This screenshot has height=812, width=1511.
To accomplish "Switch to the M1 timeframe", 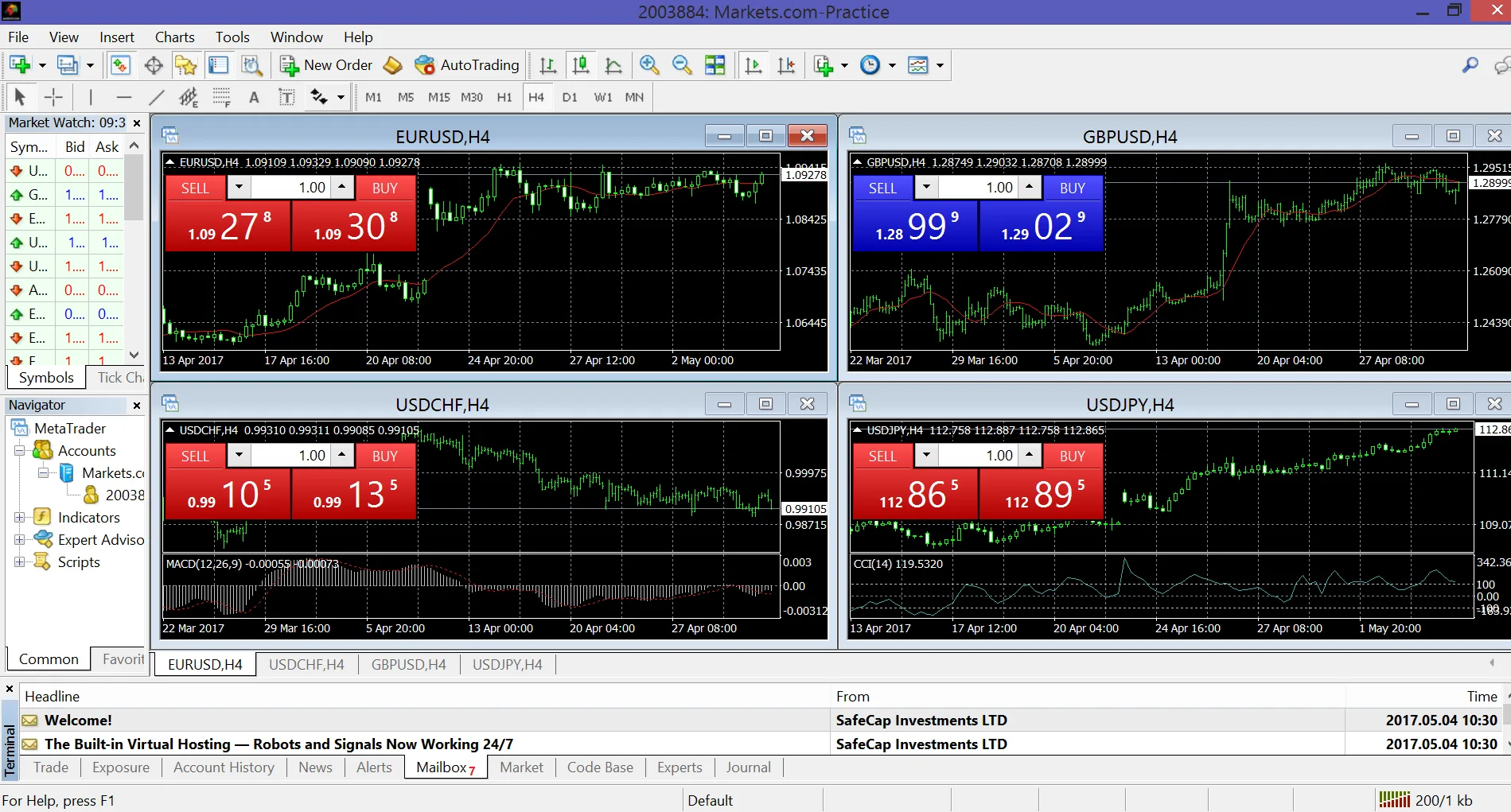I will [x=373, y=97].
